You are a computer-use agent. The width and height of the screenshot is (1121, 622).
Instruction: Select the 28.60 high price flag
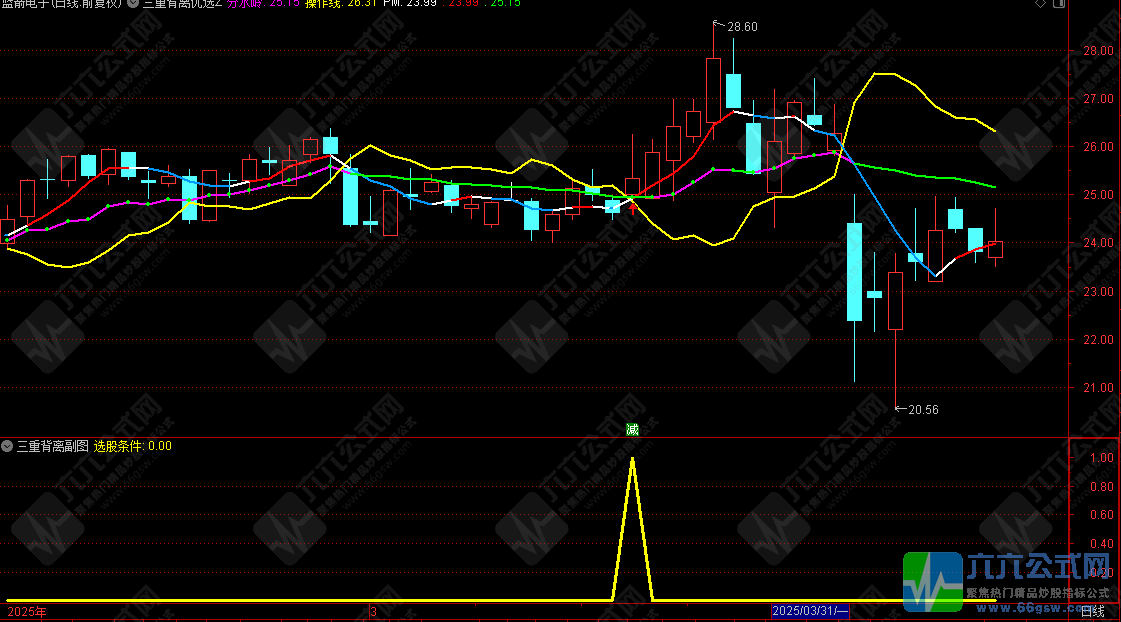click(x=740, y=26)
